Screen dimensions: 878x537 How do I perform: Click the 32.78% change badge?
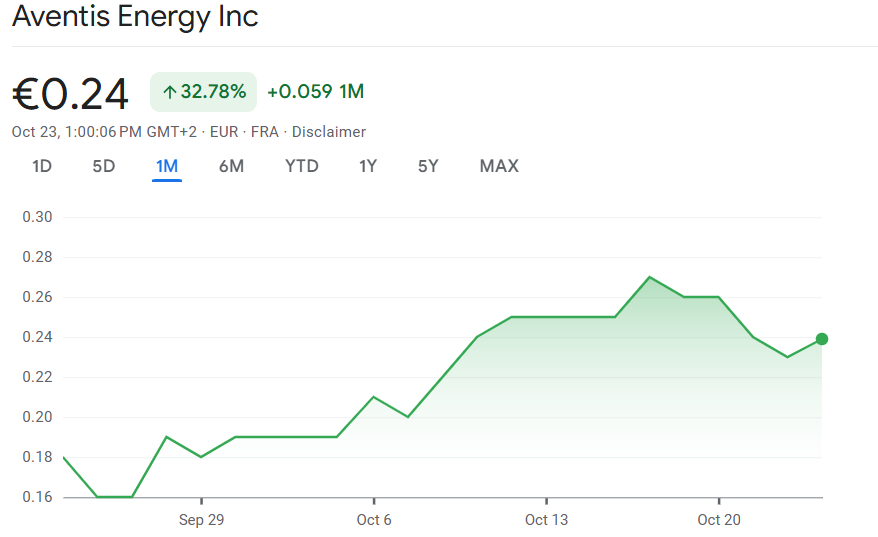pos(204,92)
